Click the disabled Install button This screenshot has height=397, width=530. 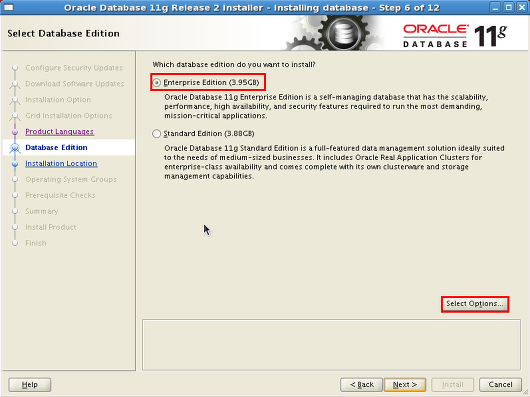[452, 384]
